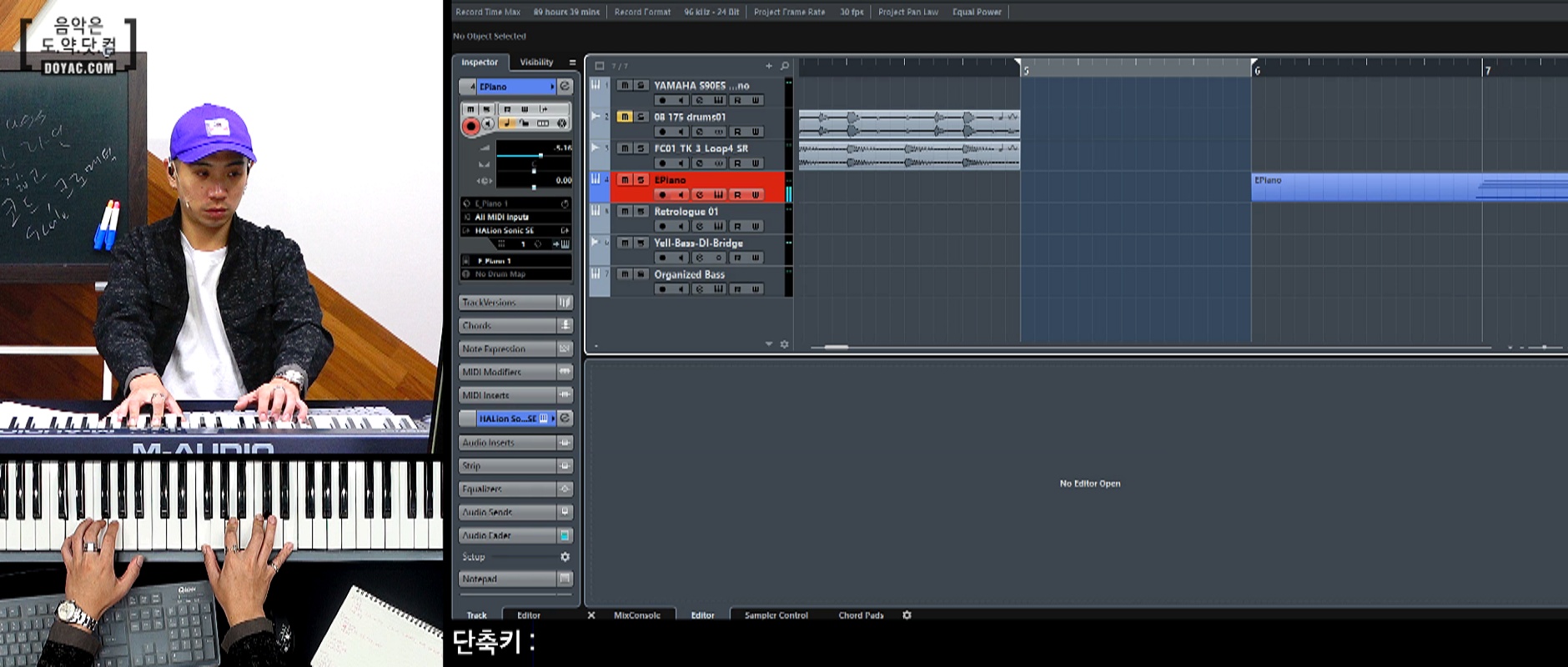The width and height of the screenshot is (1568, 667).
Task: Record-enable the YAMAHA S90ES track
Action: (x=662, y=100)
